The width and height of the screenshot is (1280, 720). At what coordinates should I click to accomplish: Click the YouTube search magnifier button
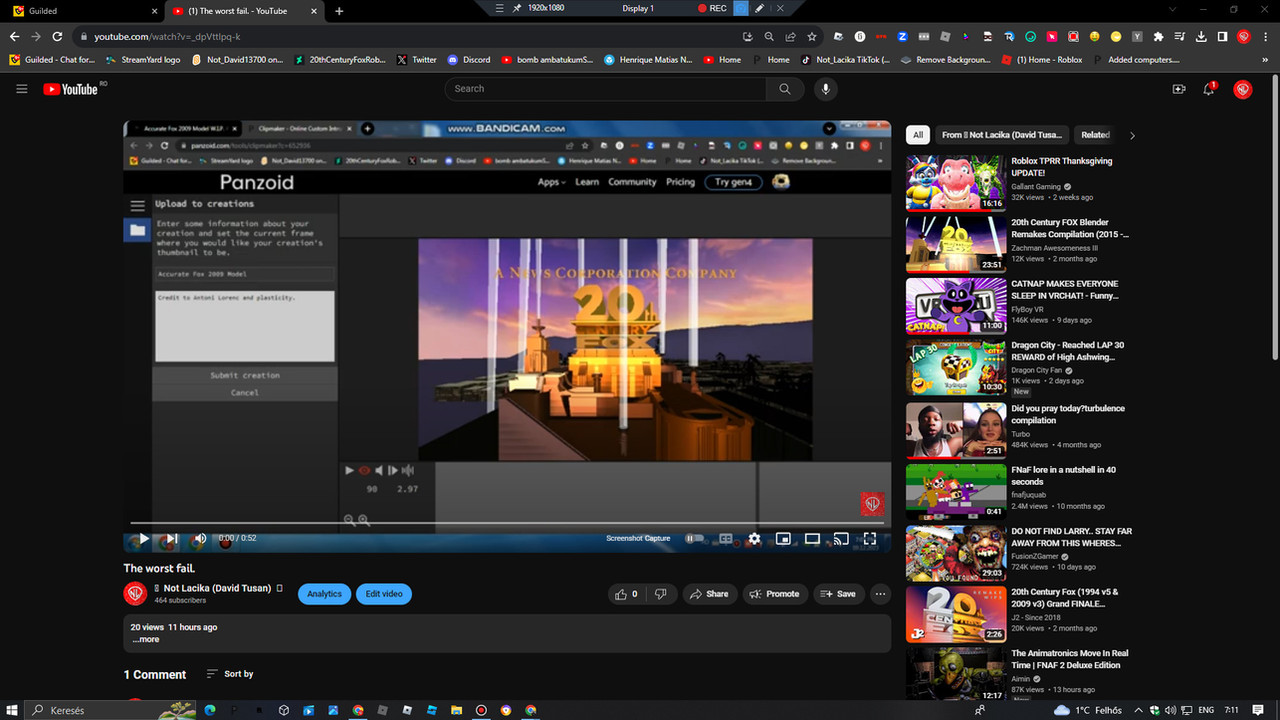point(785,89)
